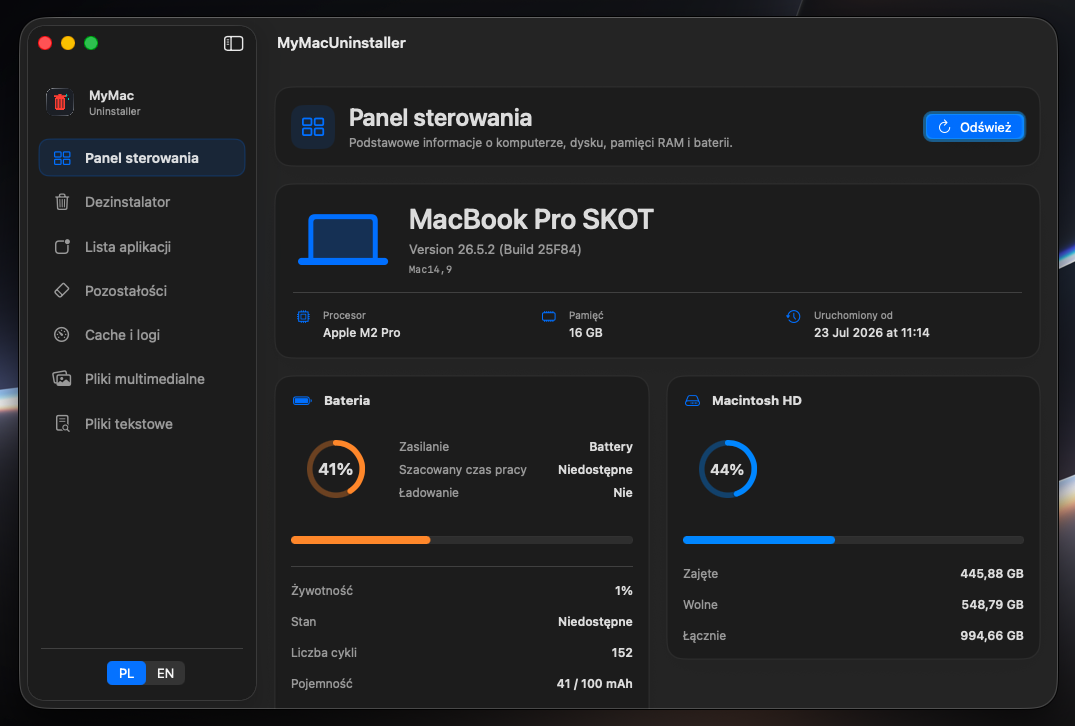Click the Uruchomiony od clock icon

pos(793,316)
